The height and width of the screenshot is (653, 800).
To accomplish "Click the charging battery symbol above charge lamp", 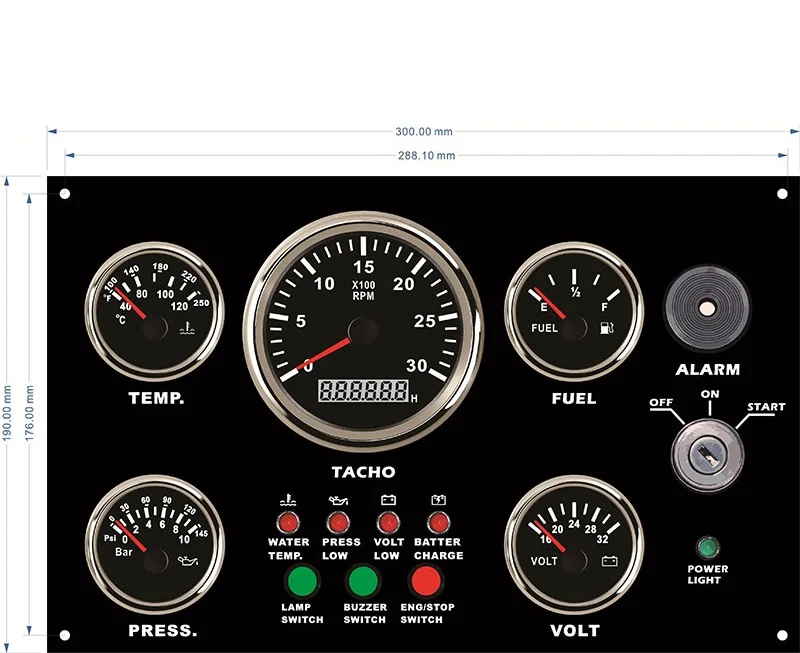I will click(x=438, y=499).
